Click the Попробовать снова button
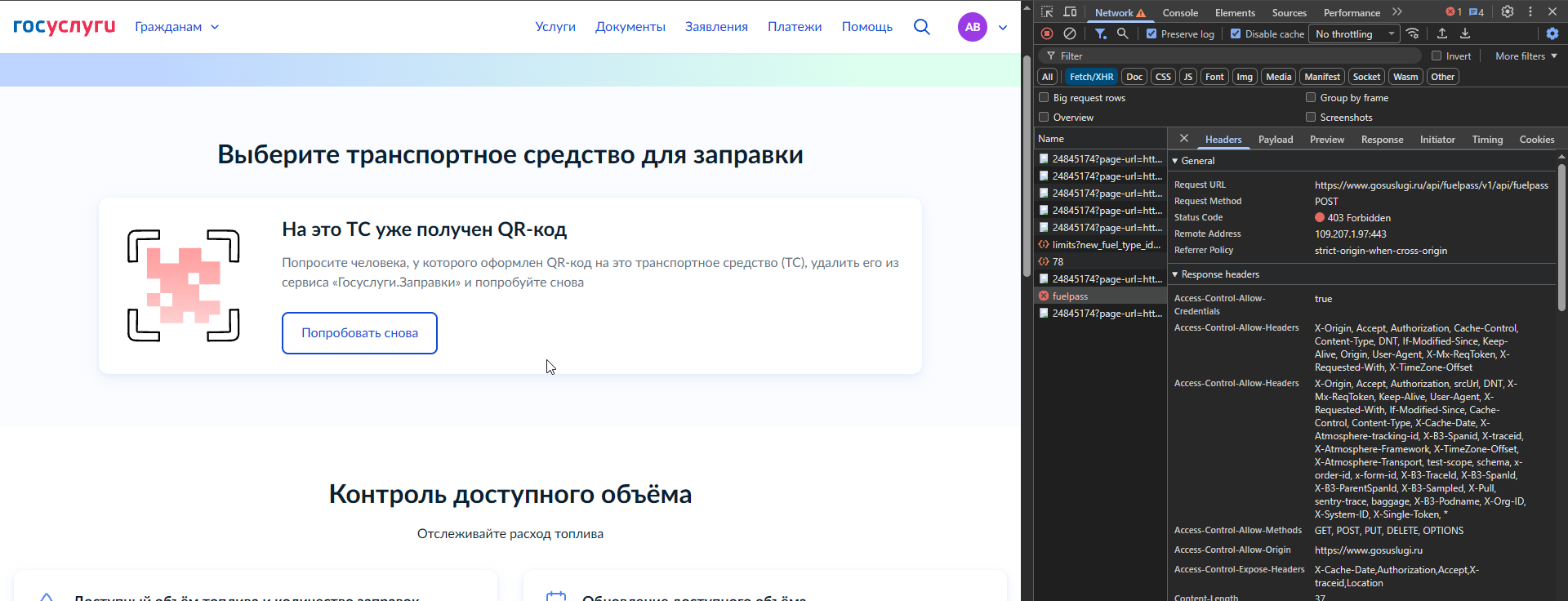The image size is (1568, 601). tap(359, 333)
